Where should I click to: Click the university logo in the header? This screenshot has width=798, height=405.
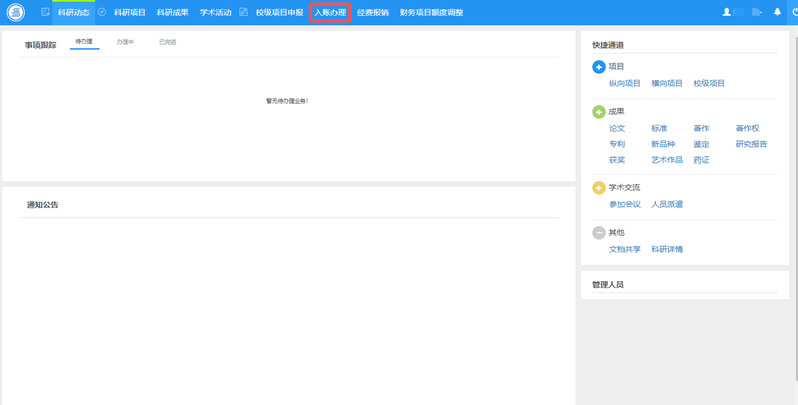15,12
